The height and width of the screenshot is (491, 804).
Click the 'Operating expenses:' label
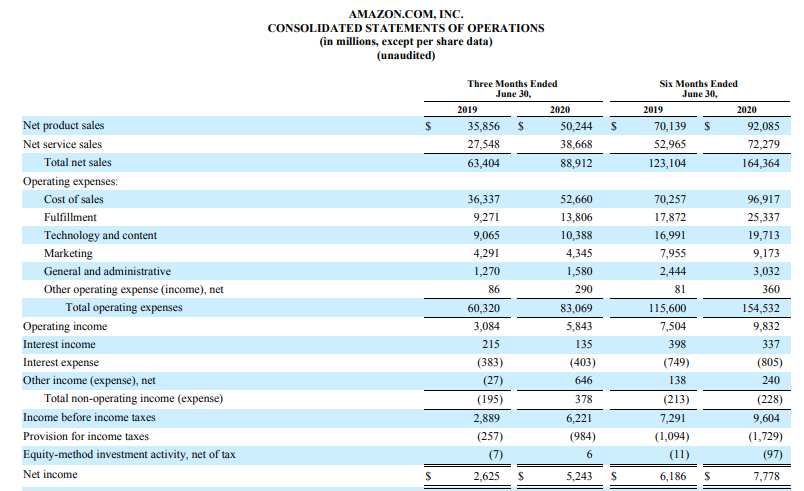click(70, 181)
